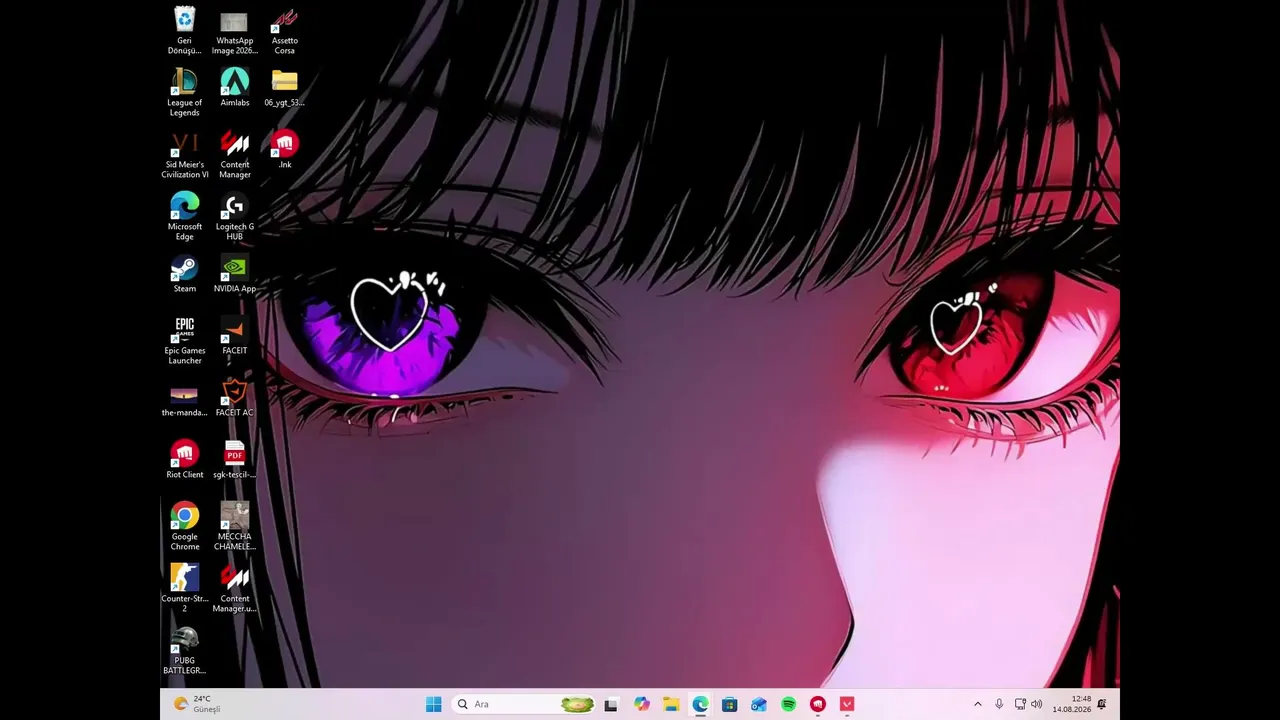Select the WhatsApp Image 2026 file
The width and height of the screenshot is (1280, 720).
pyautogui.click(x=234, y=31)
